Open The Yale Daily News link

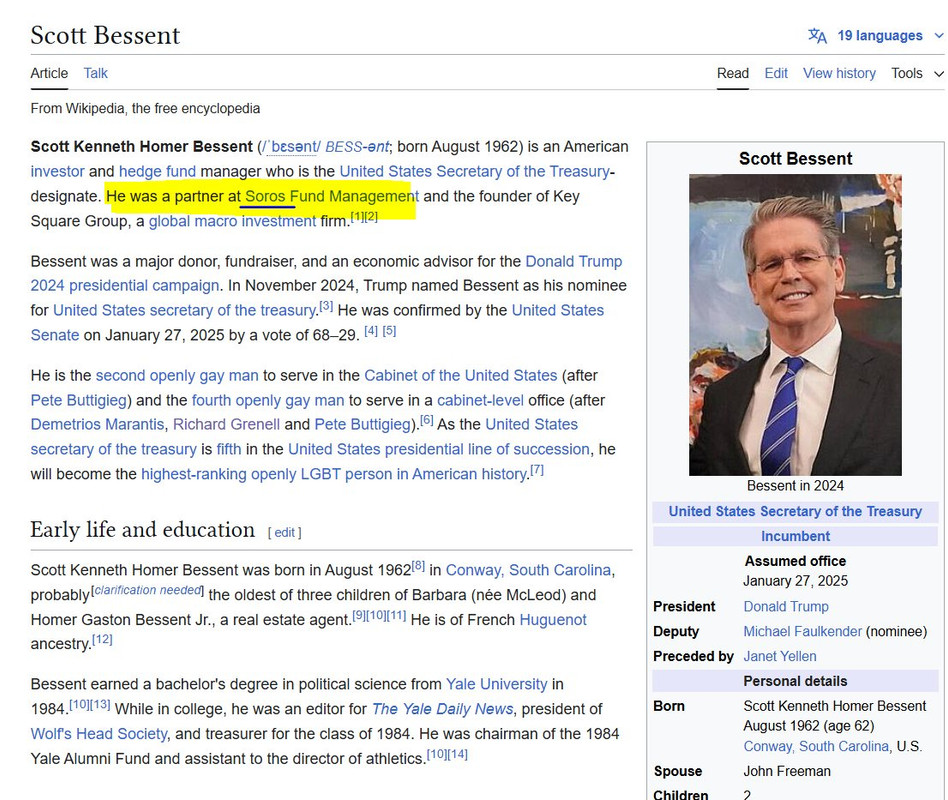(443, 709)
